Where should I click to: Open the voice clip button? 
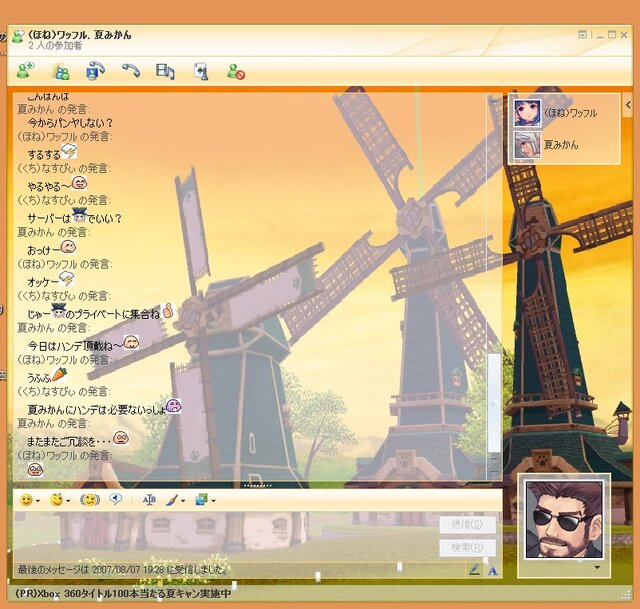116,499
